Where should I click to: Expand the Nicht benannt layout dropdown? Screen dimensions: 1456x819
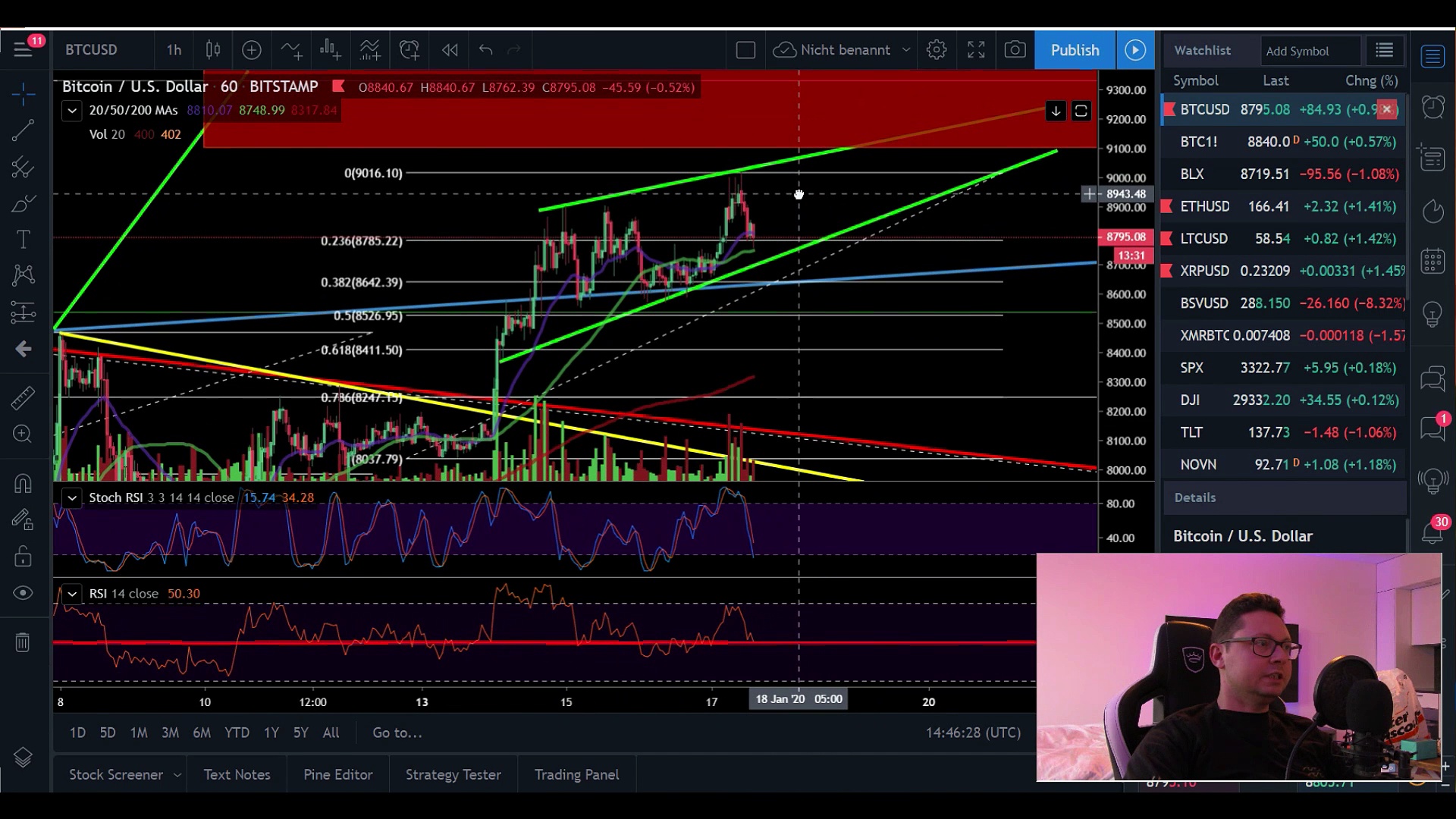(x=906, y=50)
